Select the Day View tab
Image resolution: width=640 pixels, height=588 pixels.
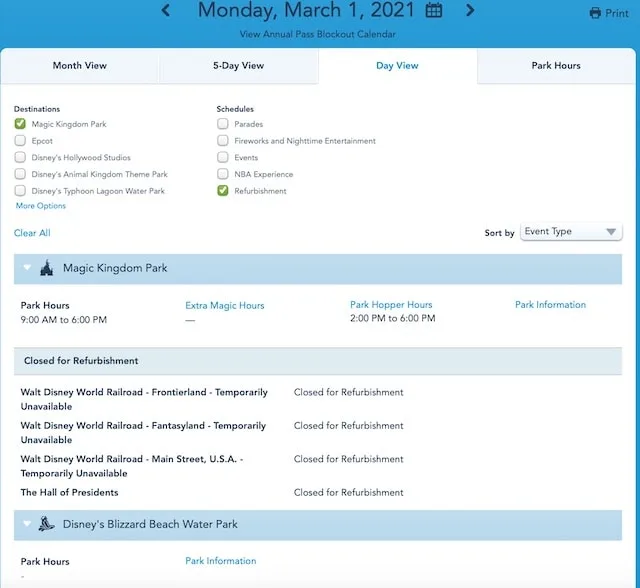click(397, 66)
